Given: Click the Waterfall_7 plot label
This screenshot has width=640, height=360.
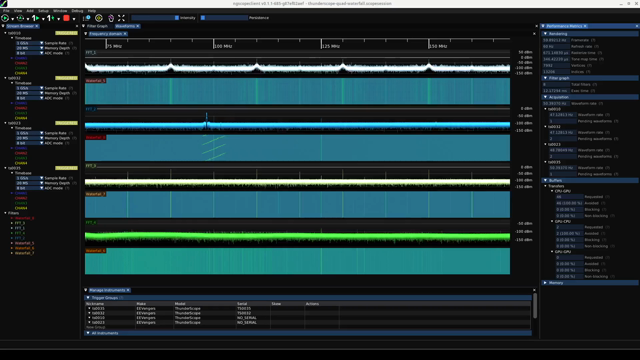Looking at the screenshot, I should pos(96,194).
